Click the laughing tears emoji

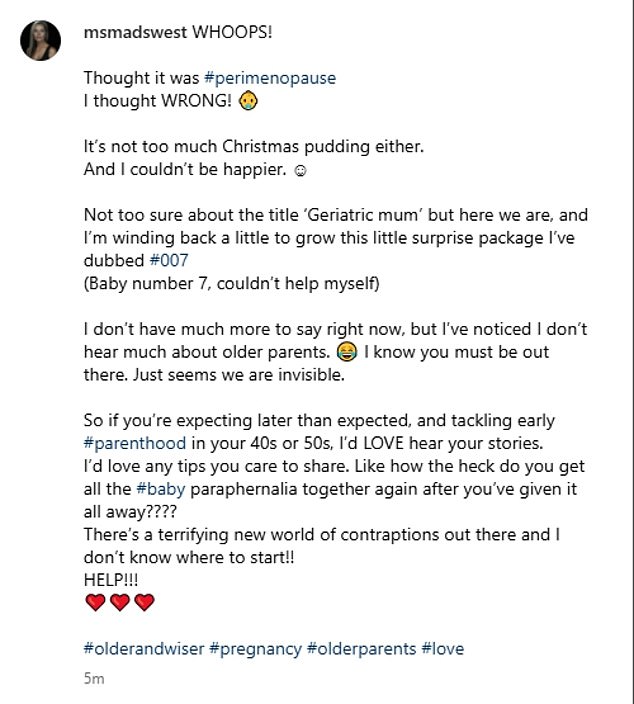click(x=347, y=352)
